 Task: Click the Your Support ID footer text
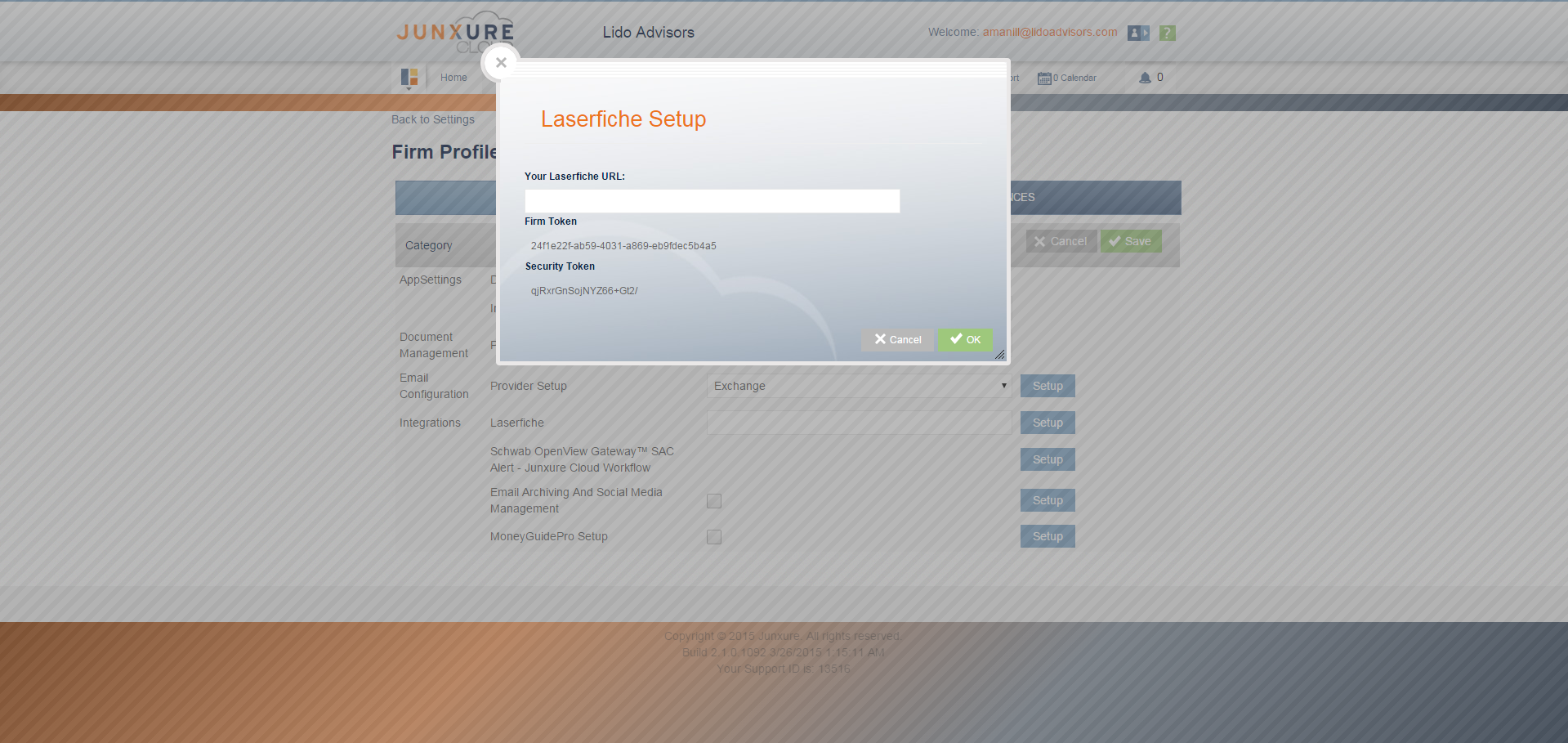(784, 669)
